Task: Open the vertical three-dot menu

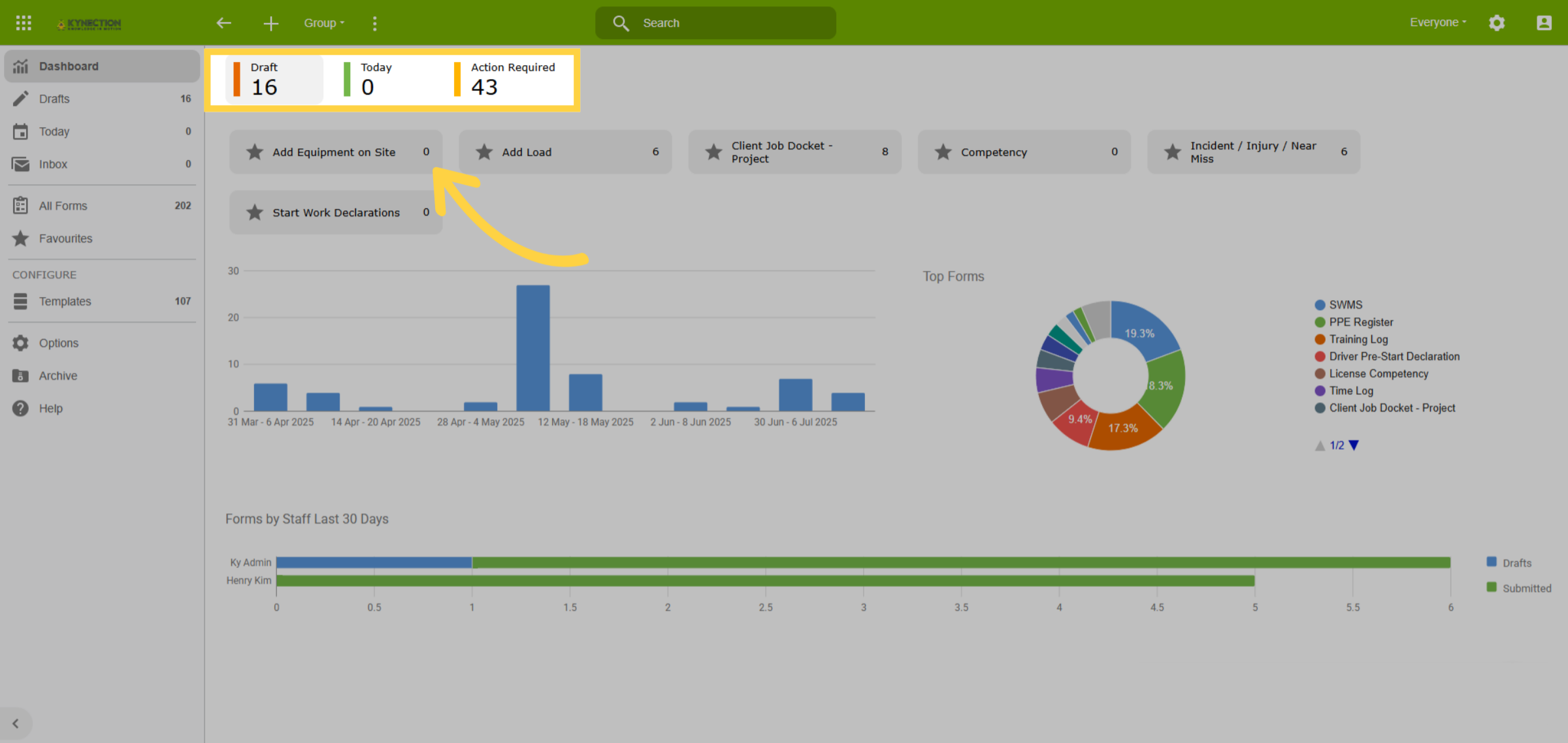Action: tap(374, 24)
